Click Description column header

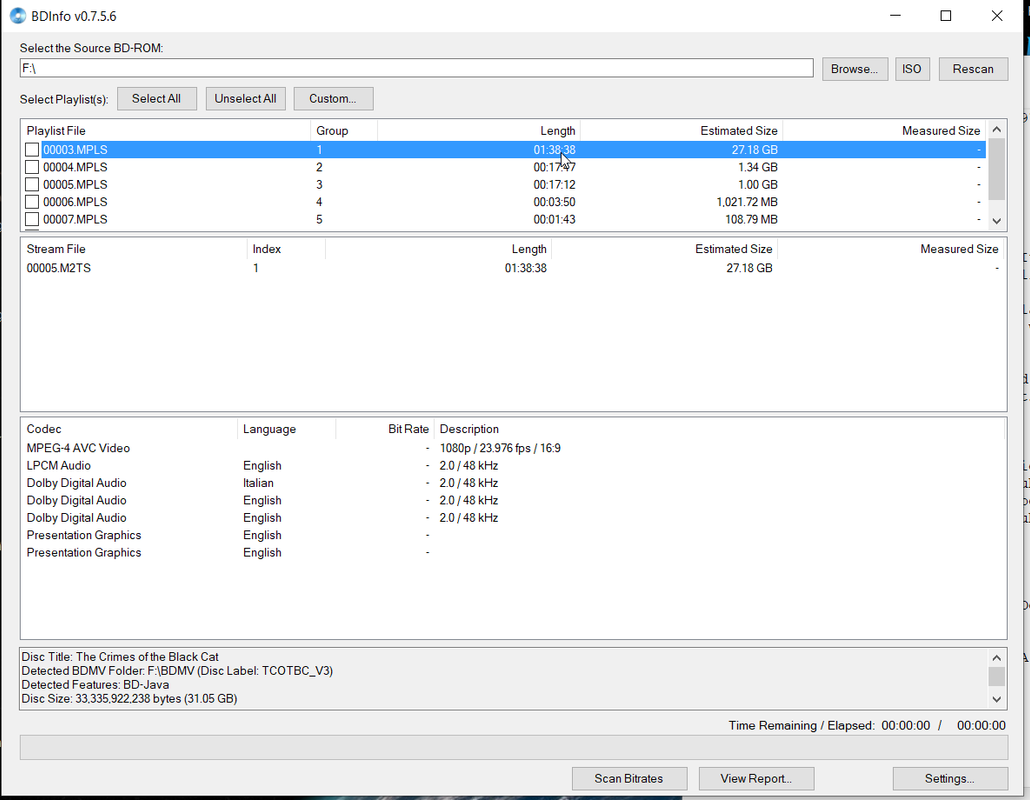(719, 429)
